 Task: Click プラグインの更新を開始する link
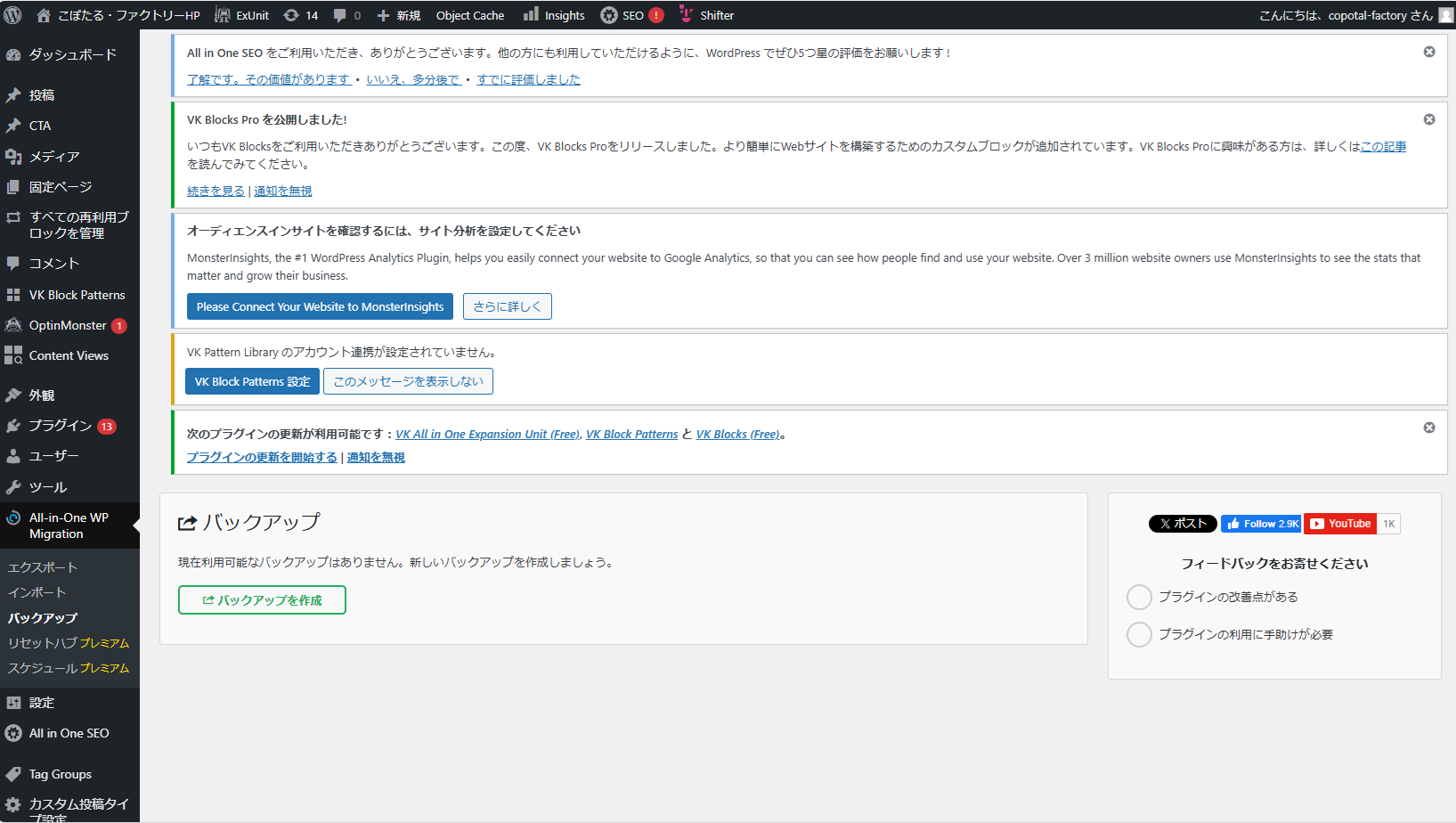tap(262, 457)
